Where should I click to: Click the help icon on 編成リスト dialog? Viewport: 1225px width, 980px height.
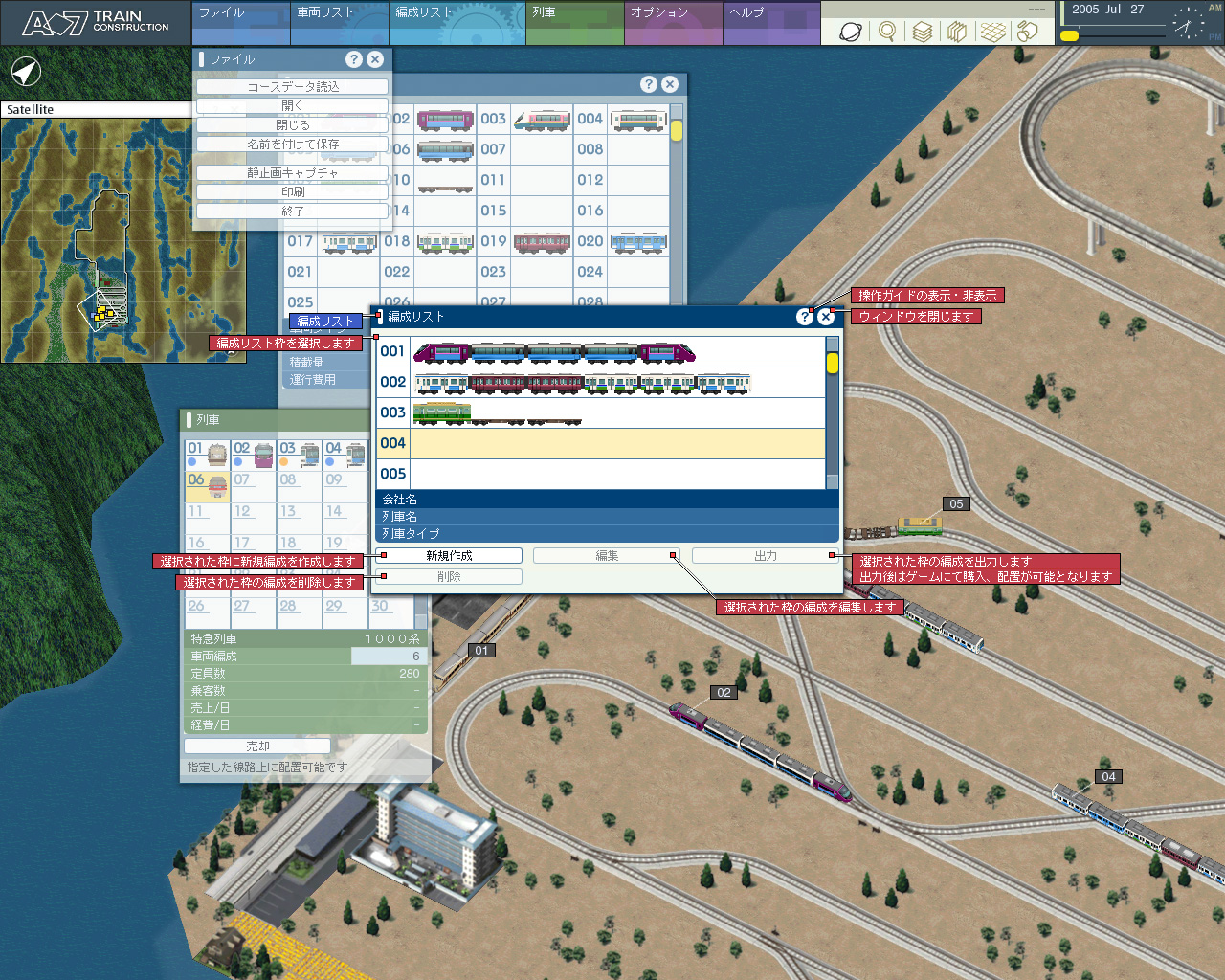(805, 317)
